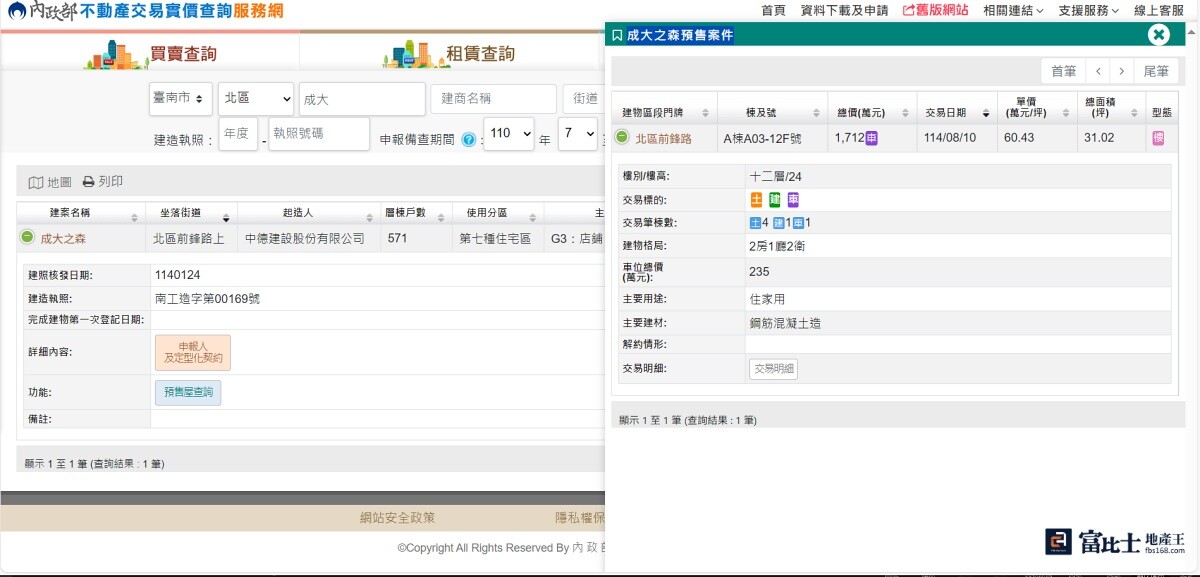Open the 臺南市 city dropdown
The image size is (1200, 577).
click(180, 98)
